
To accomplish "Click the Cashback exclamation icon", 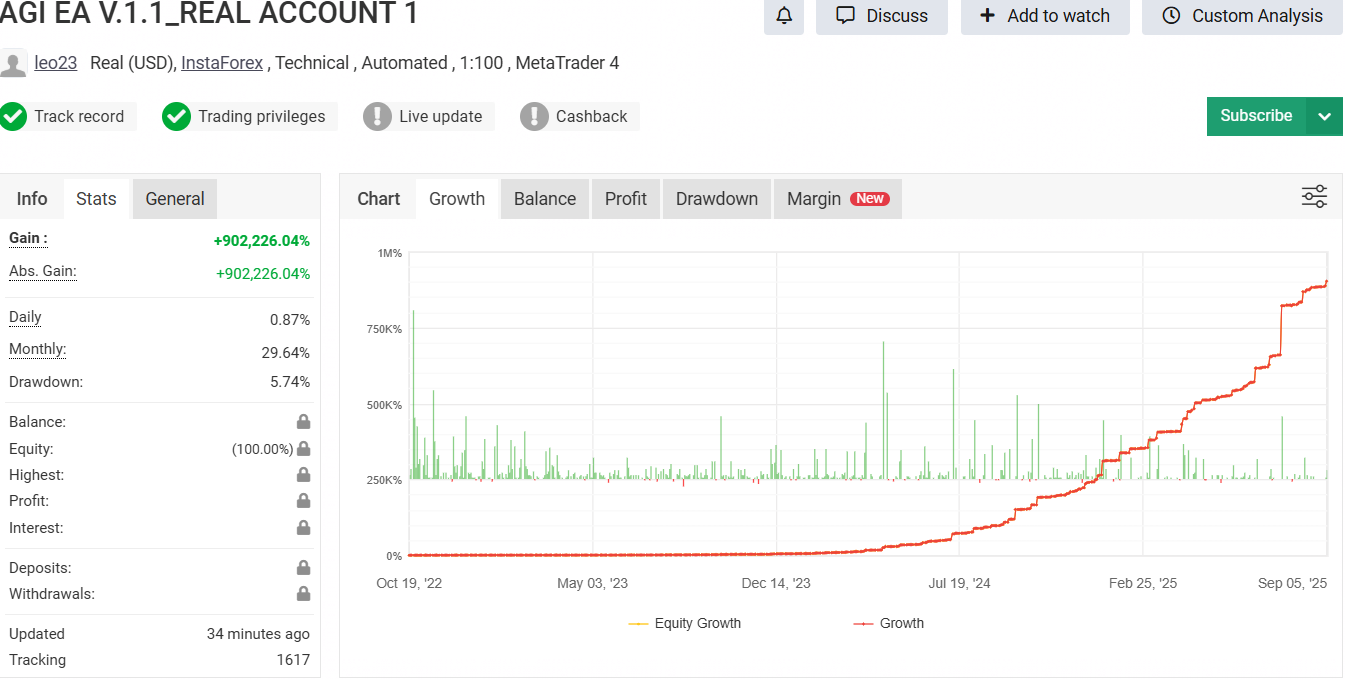I will [x=534, y=116].
